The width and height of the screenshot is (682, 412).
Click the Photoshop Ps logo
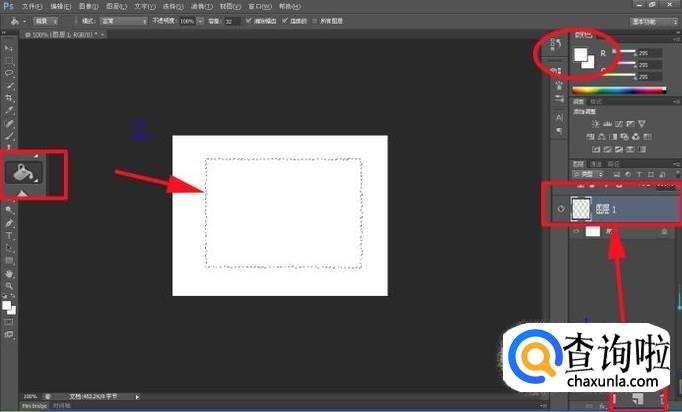tap(8, 6)
